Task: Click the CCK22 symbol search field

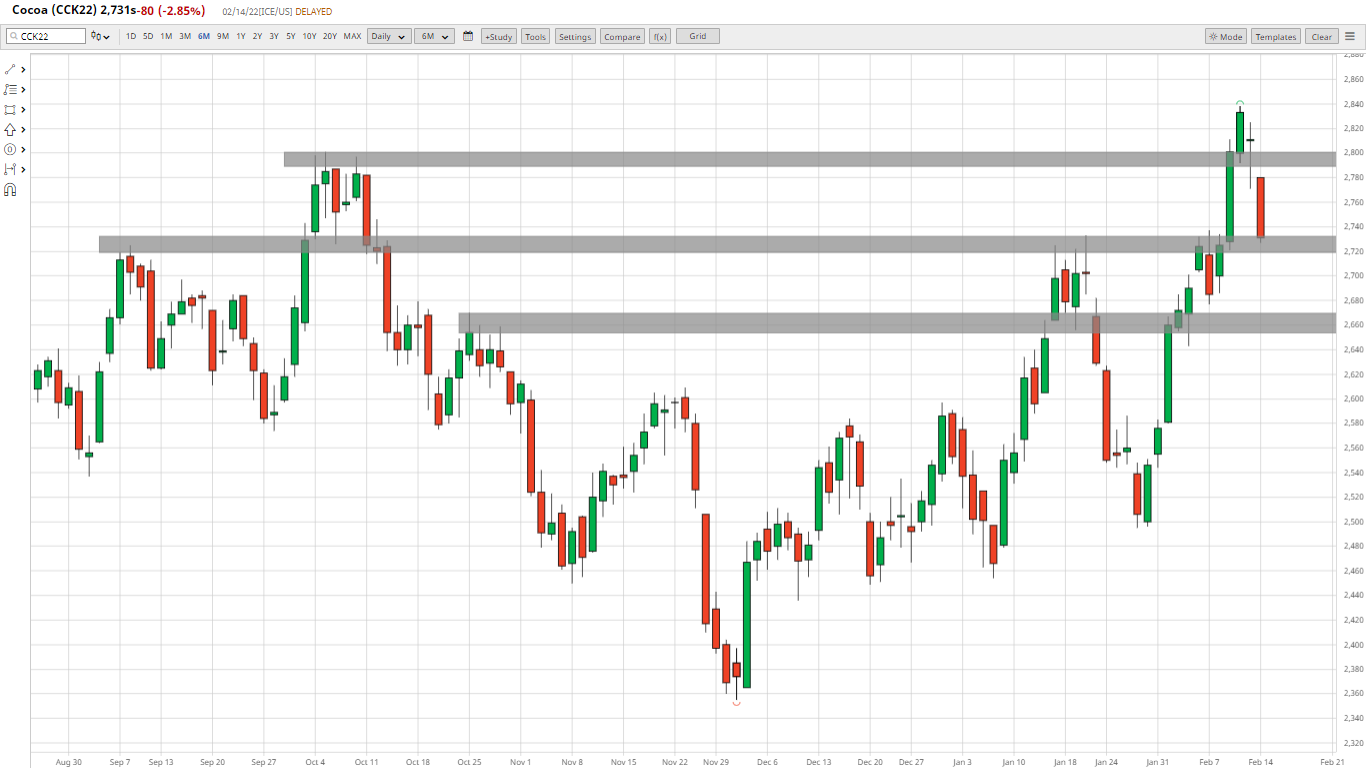Action: click(x=46, y=36)
